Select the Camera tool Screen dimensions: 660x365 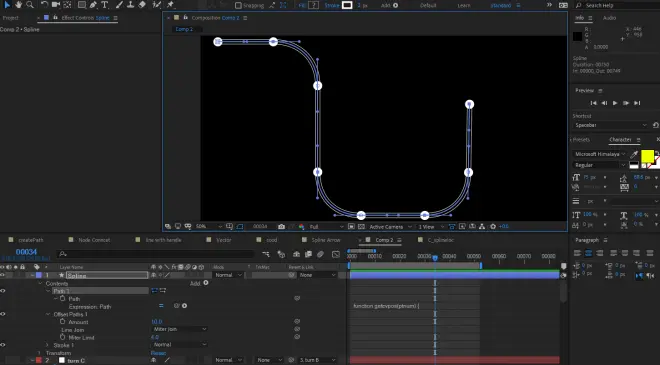pyautogui.click(x=56, y=5)
